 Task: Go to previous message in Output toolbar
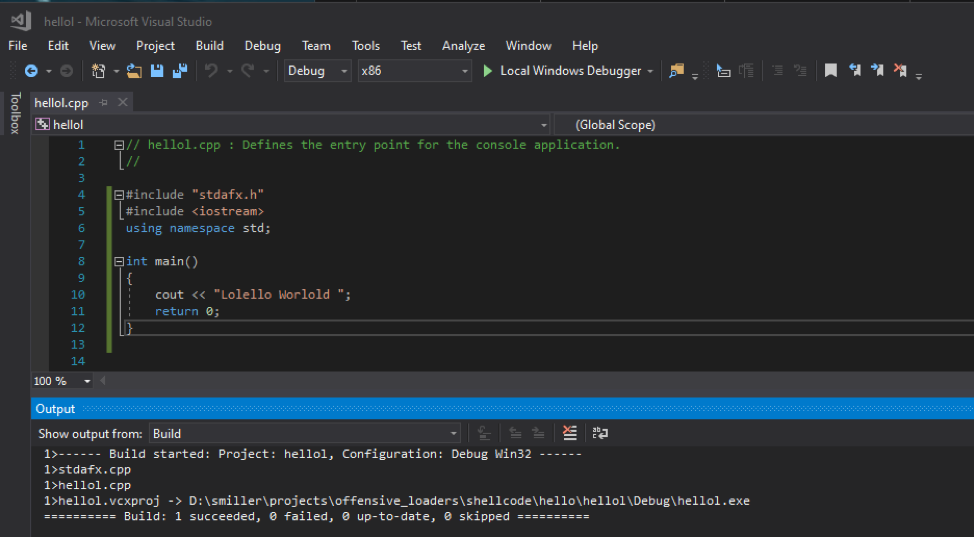point(515,433)
